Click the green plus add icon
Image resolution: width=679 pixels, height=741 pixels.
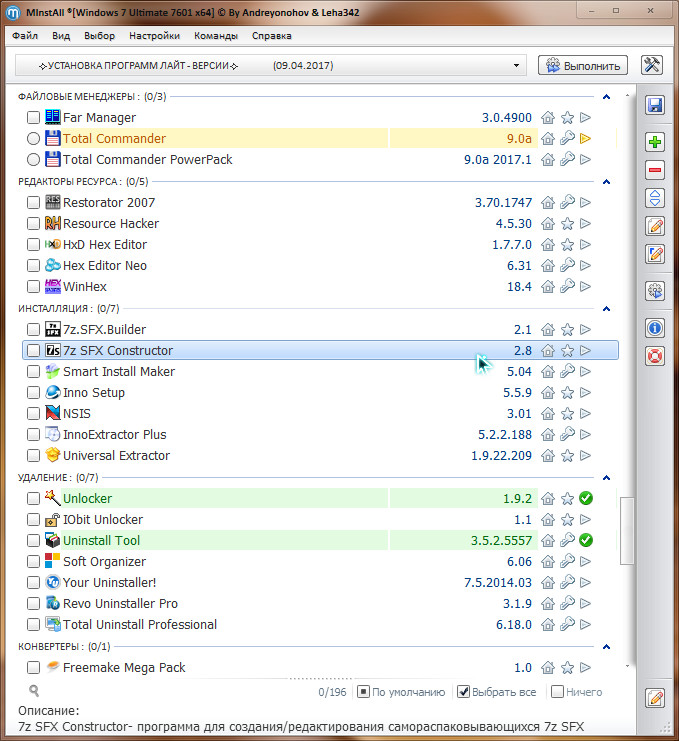655,142
